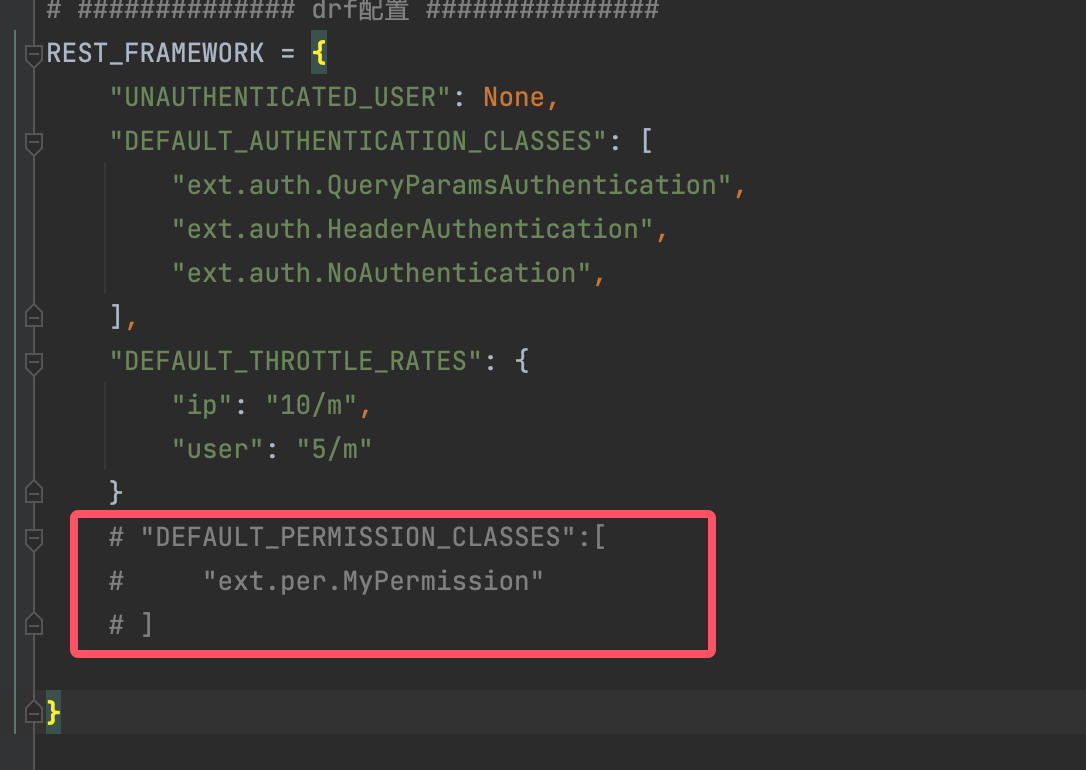Click commented "ext.per.MyPermission" text

pyautogui.click(x=373, y=581)
